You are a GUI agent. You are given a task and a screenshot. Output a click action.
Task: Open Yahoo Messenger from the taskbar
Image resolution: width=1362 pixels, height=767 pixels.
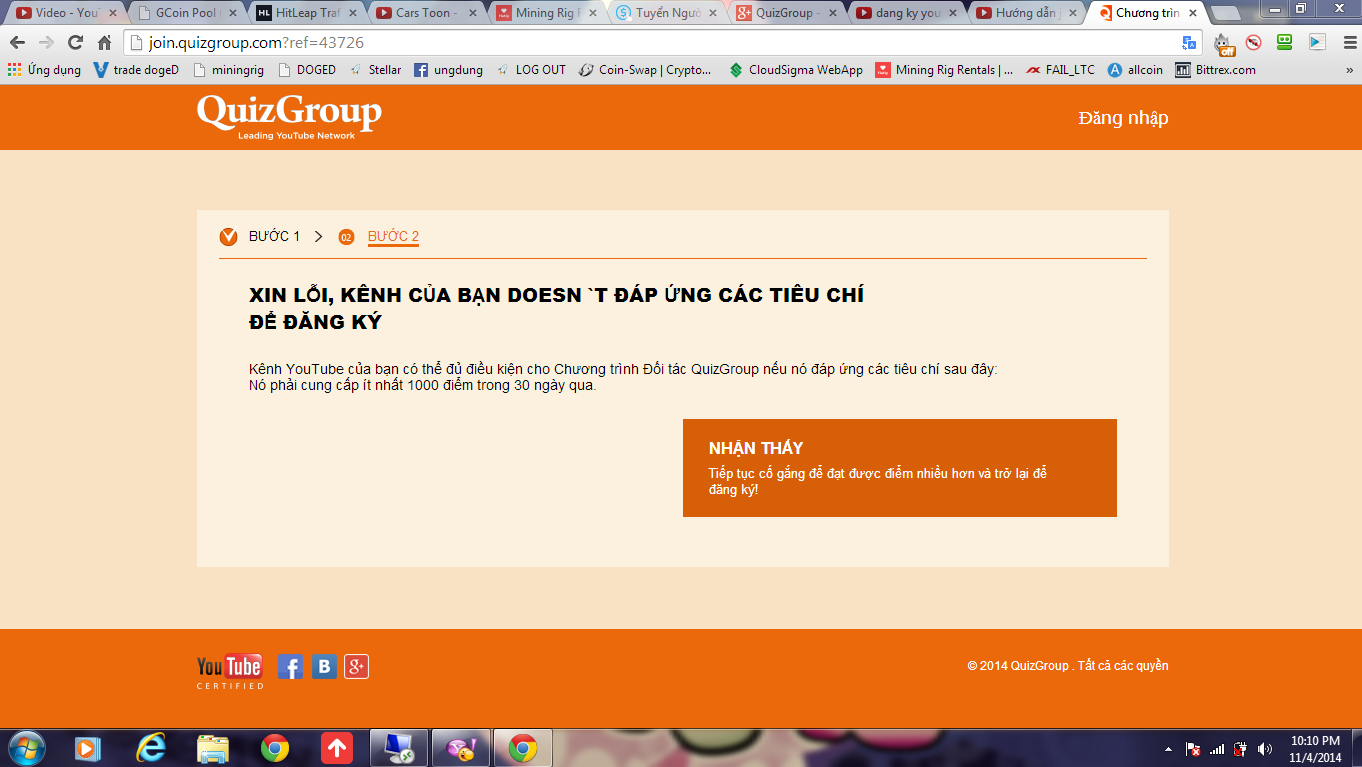coord(461,748)
